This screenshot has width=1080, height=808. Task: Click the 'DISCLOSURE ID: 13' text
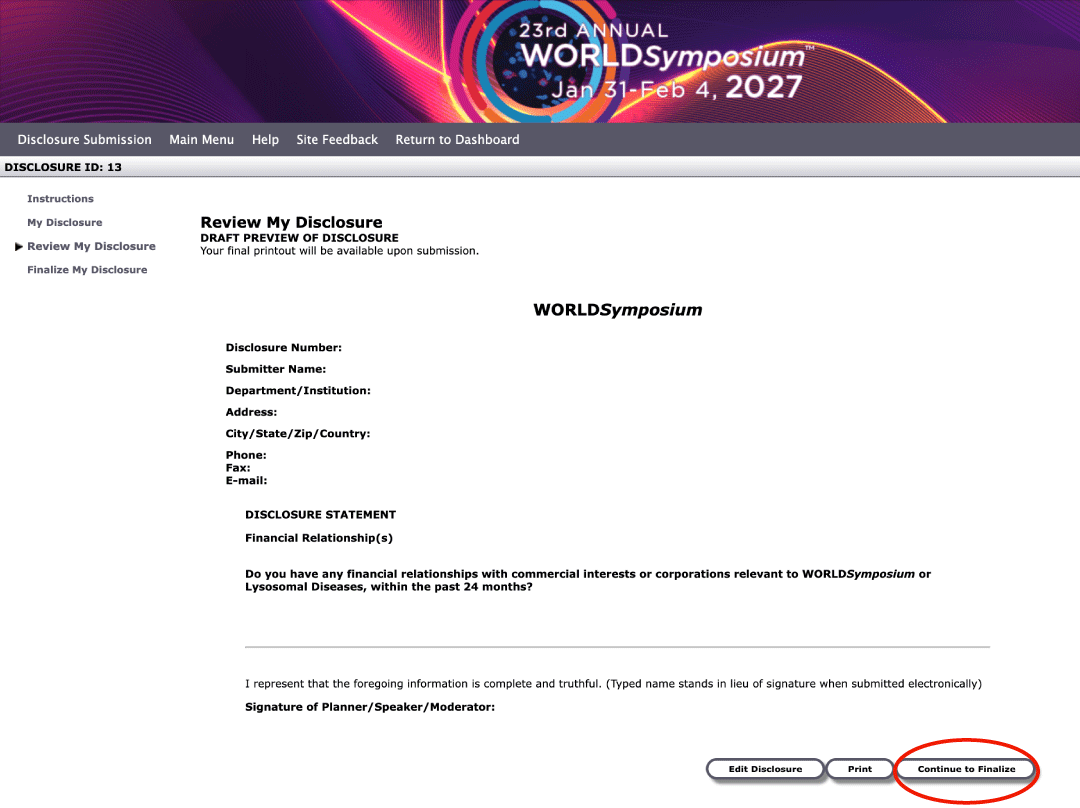tap(63, 167)
